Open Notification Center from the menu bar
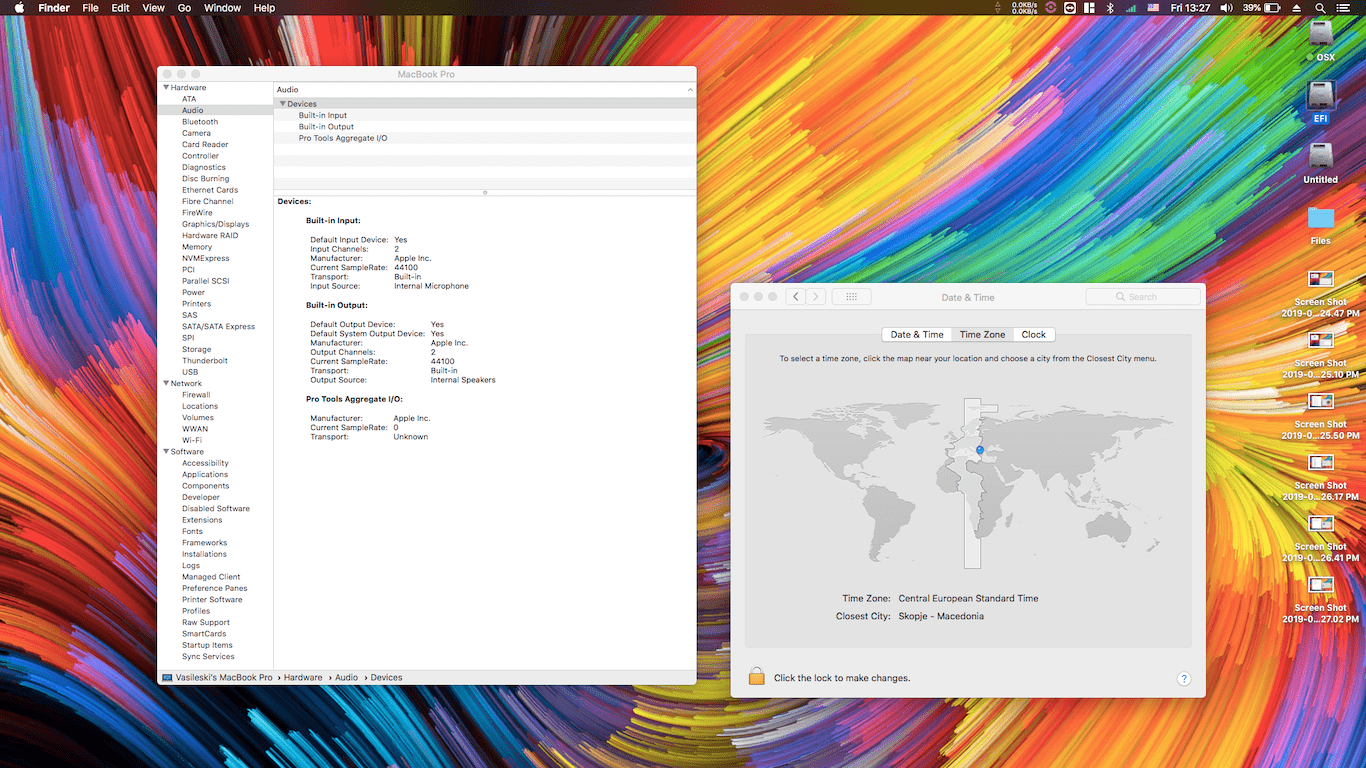Viewport: 1366px width, 768px height. (1343, 7)
